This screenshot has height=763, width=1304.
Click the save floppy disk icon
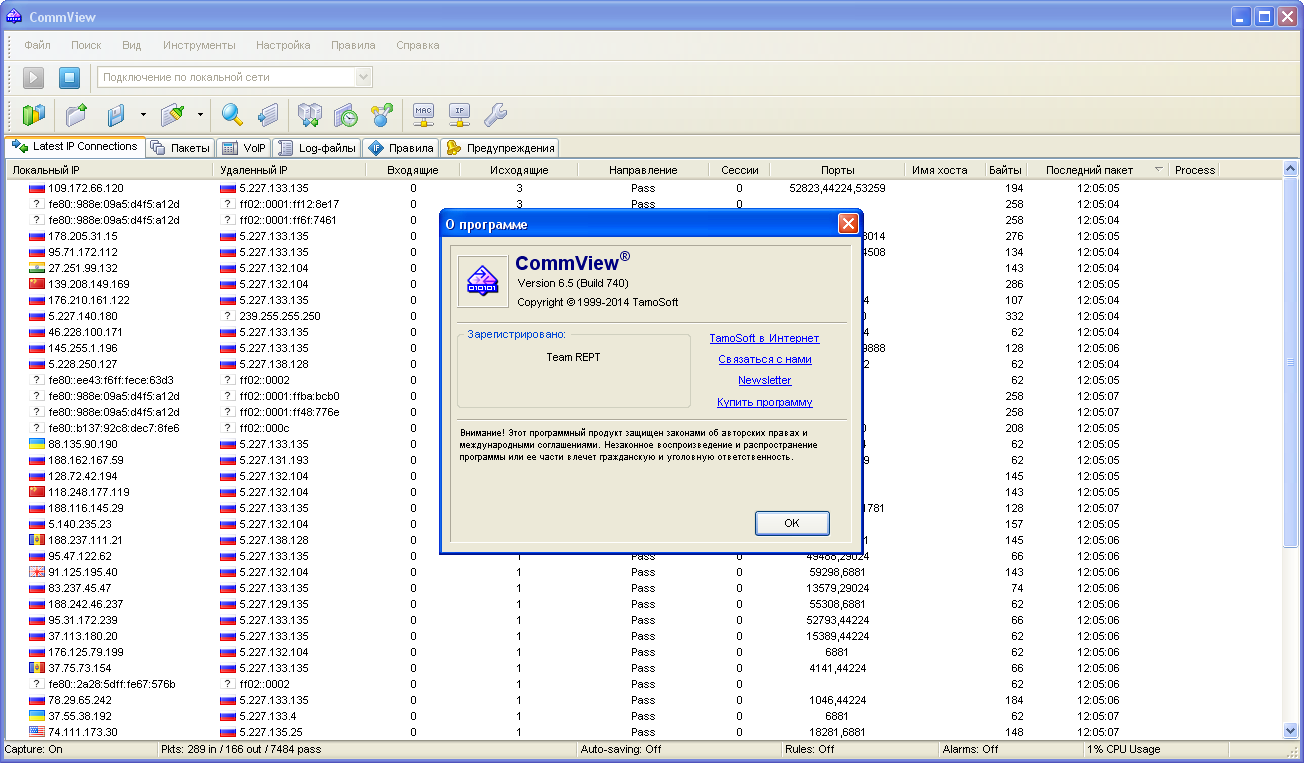pos(116,115)
